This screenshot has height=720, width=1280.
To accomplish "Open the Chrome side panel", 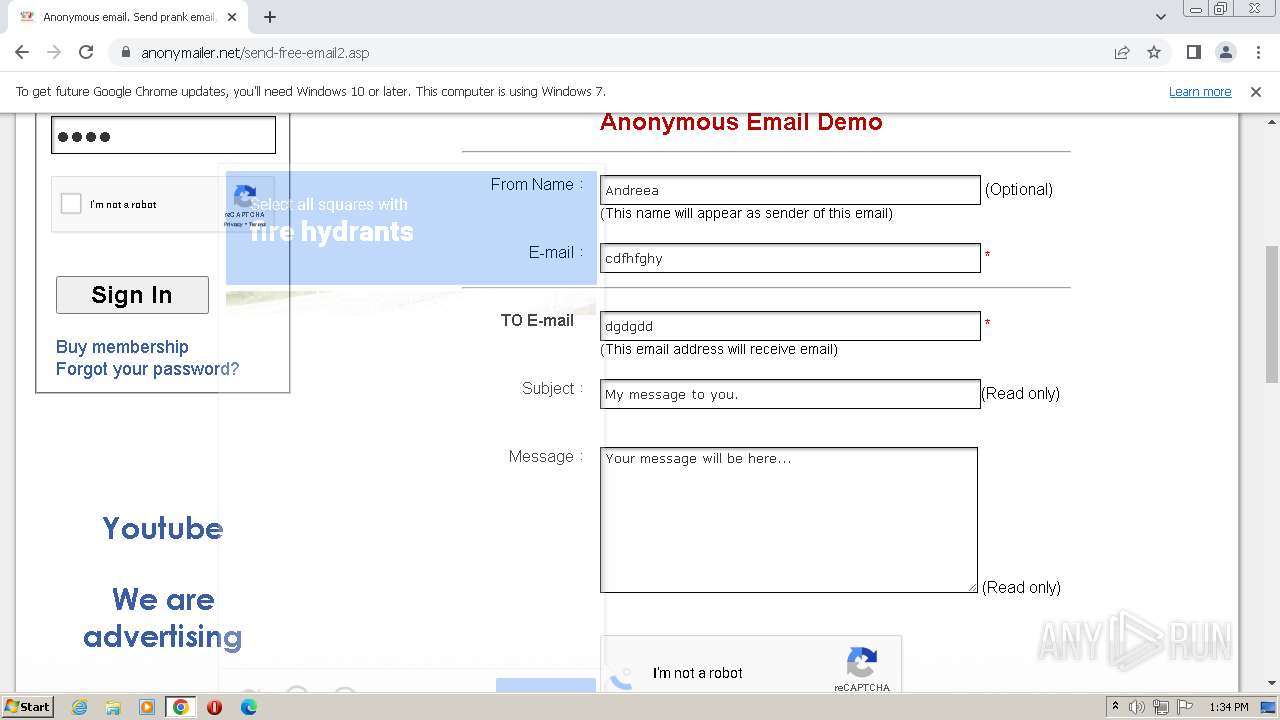I will point(1194,52).
